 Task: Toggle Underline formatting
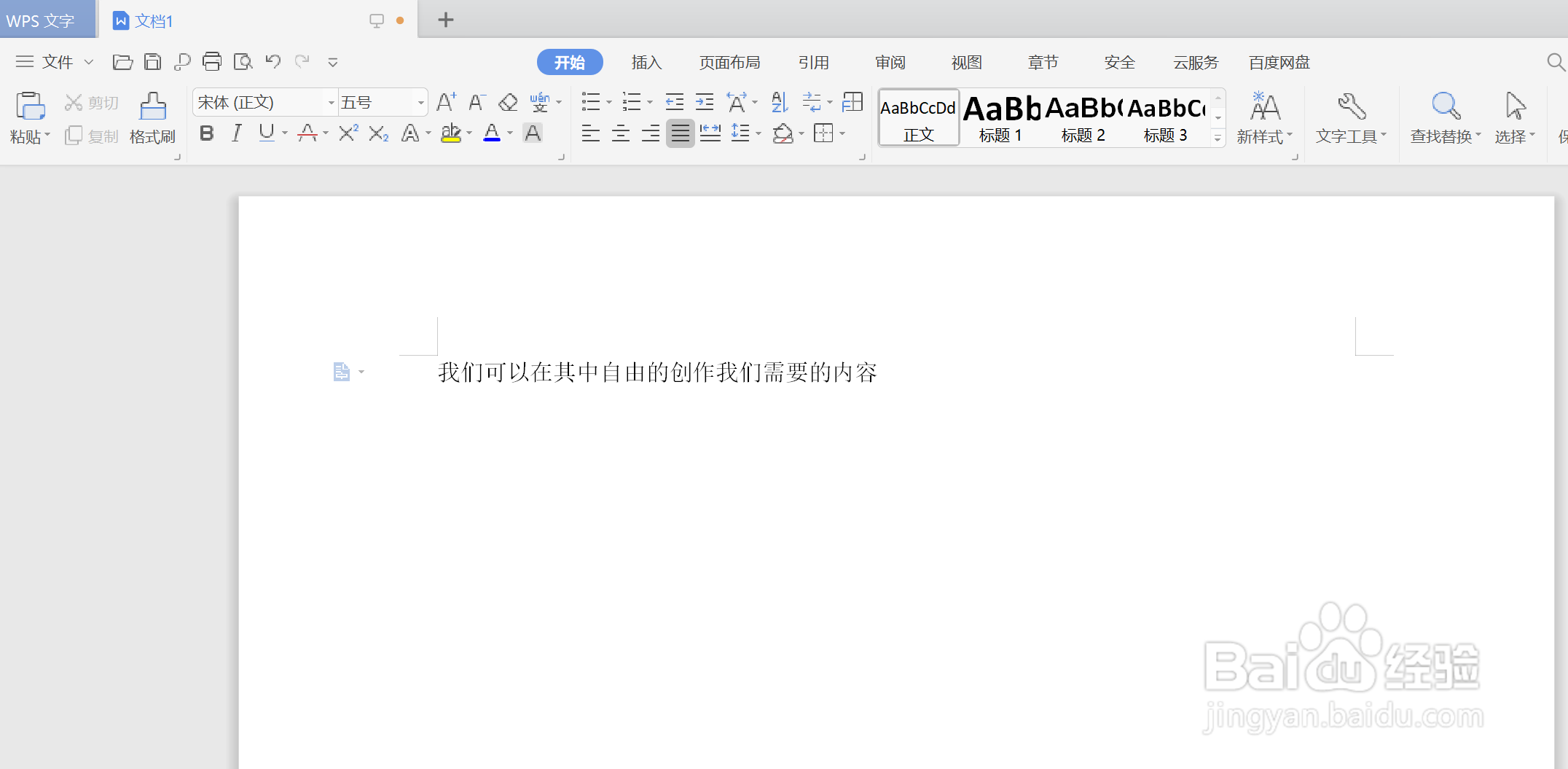267,133
